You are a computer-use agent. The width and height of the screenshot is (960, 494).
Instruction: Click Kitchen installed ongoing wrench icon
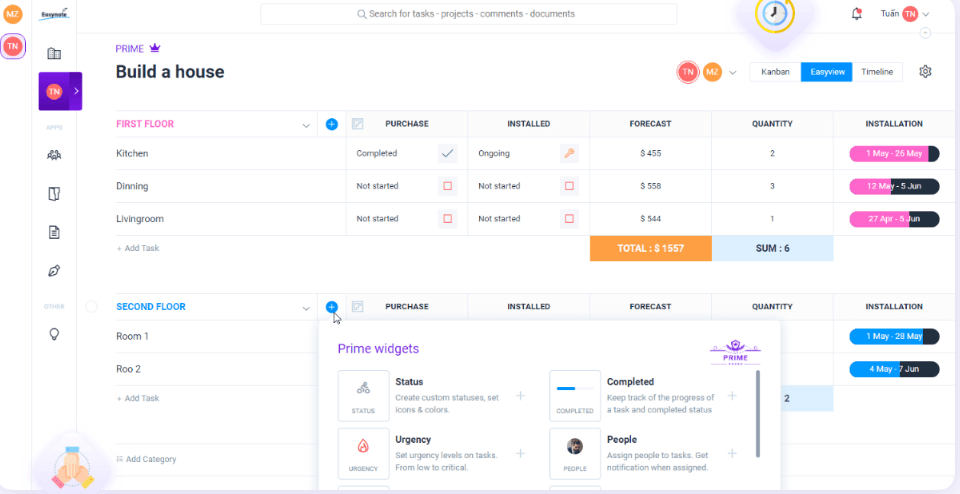569,154
